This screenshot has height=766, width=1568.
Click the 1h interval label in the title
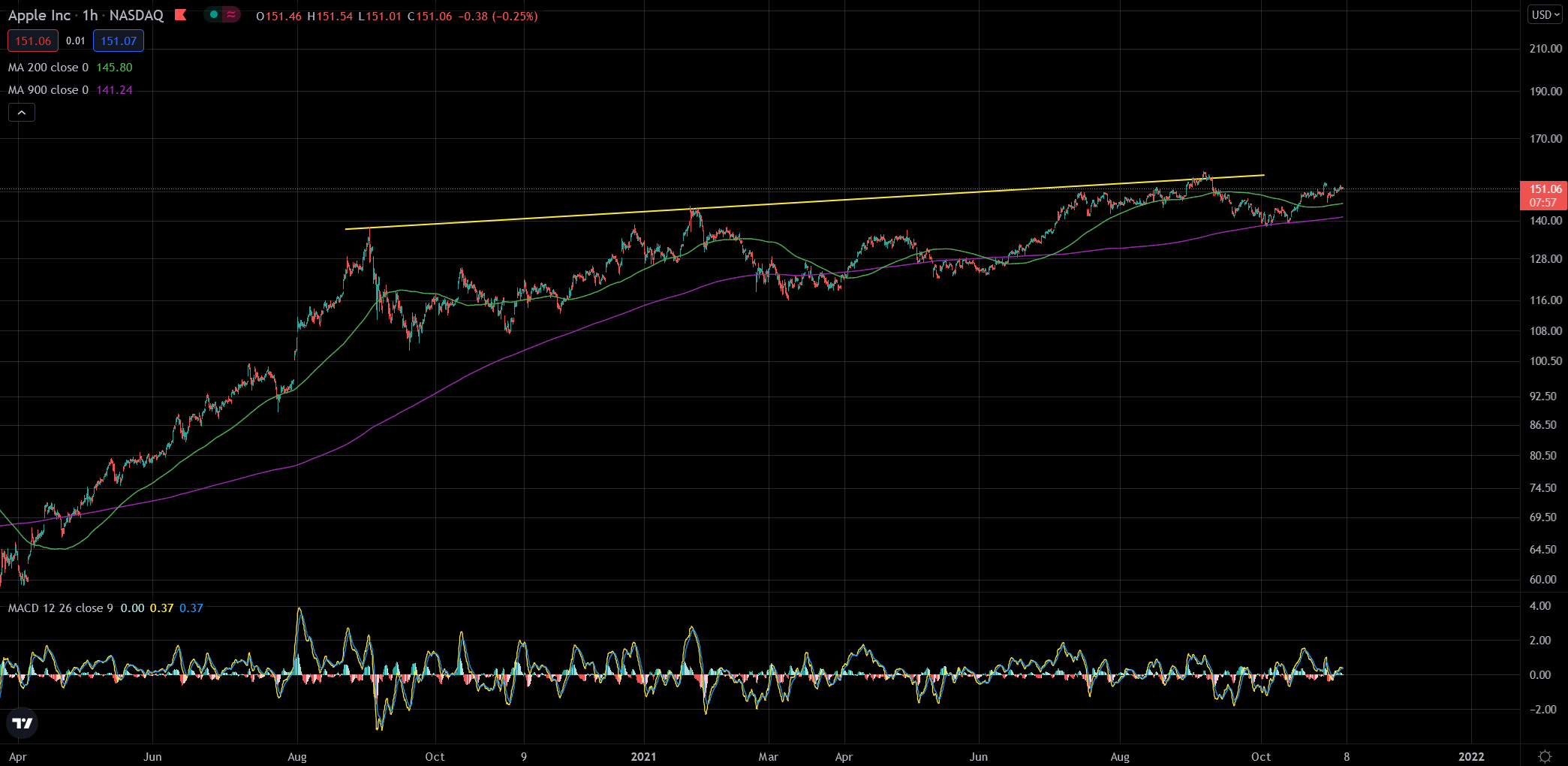pos(90,15)
